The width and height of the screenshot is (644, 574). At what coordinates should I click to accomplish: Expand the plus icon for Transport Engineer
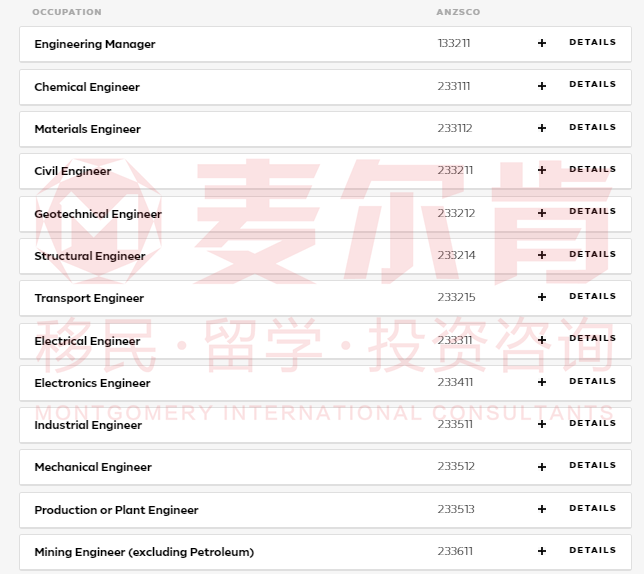pyautogui.click(x=542, y=297)
